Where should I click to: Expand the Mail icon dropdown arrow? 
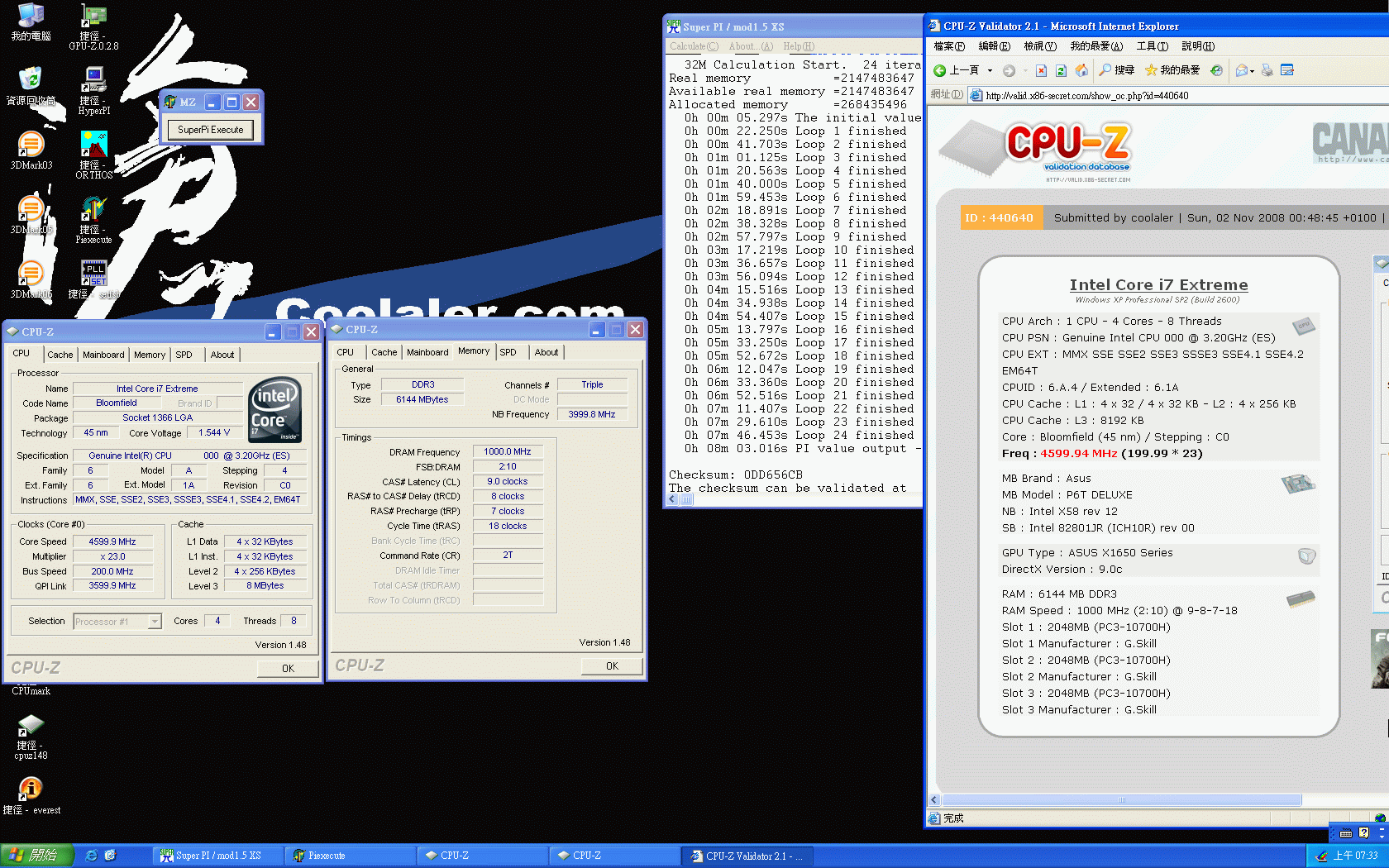[1252, 71]
